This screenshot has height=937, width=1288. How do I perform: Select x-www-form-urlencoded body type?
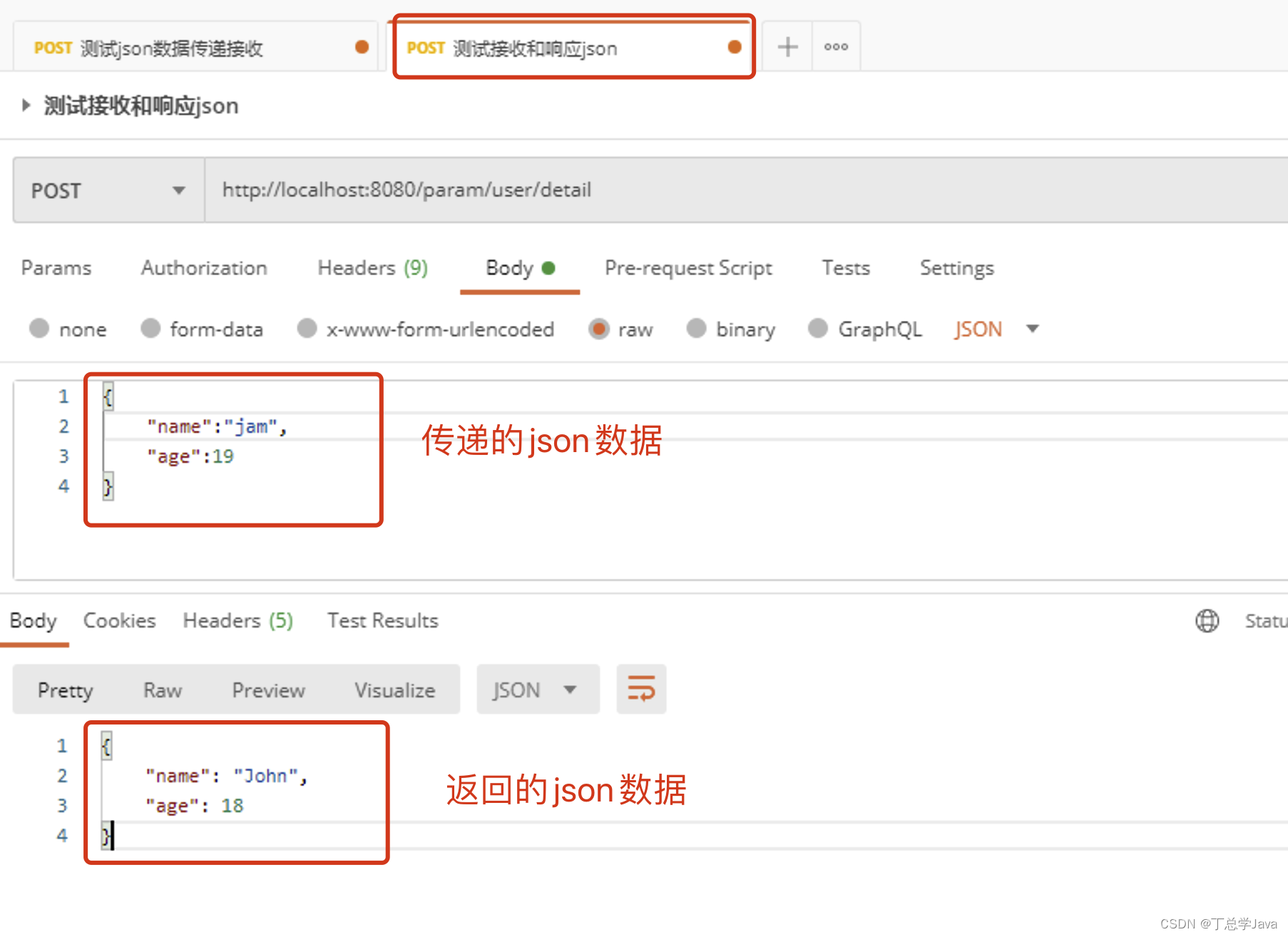point(426,329)
